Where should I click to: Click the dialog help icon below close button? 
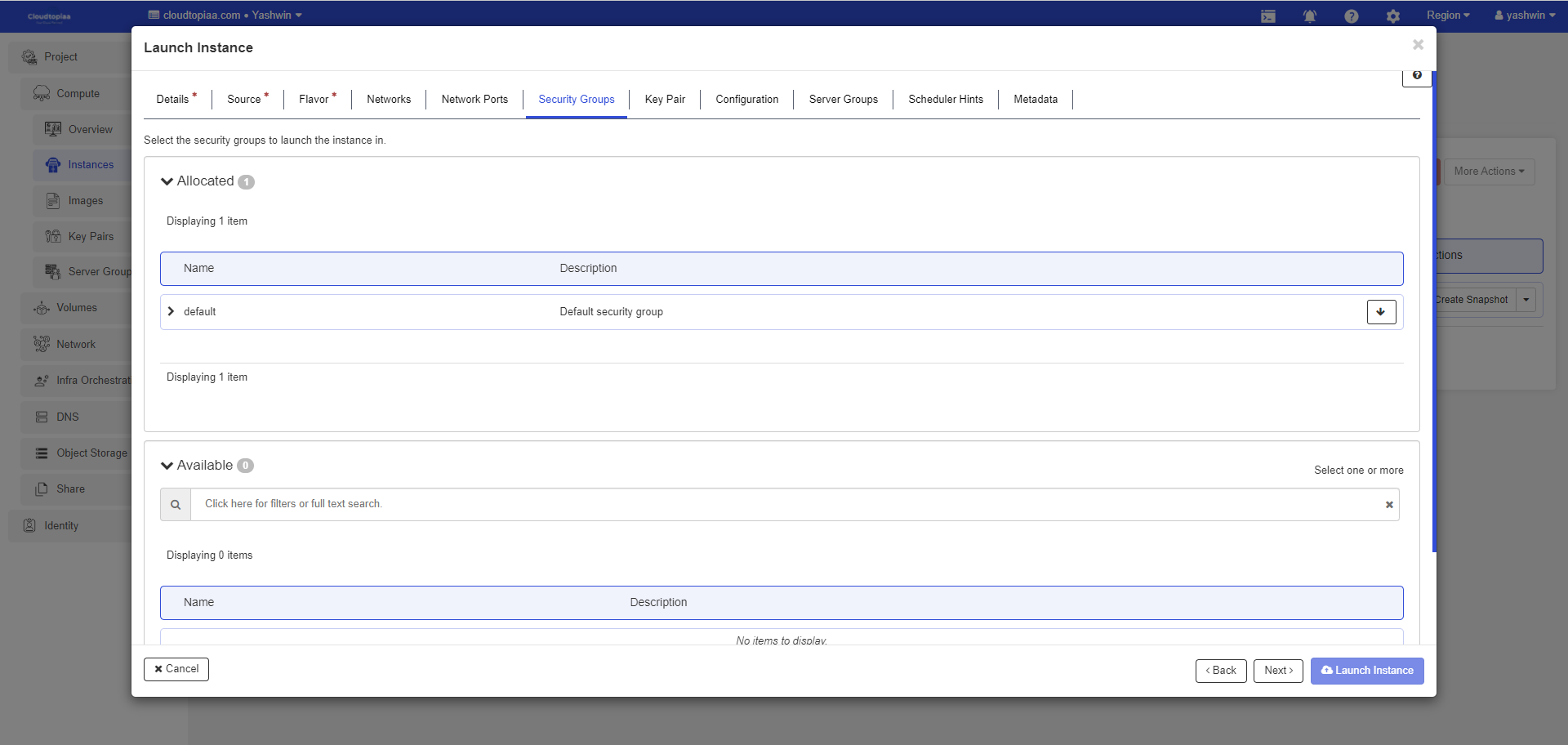tap(1417, 76)
